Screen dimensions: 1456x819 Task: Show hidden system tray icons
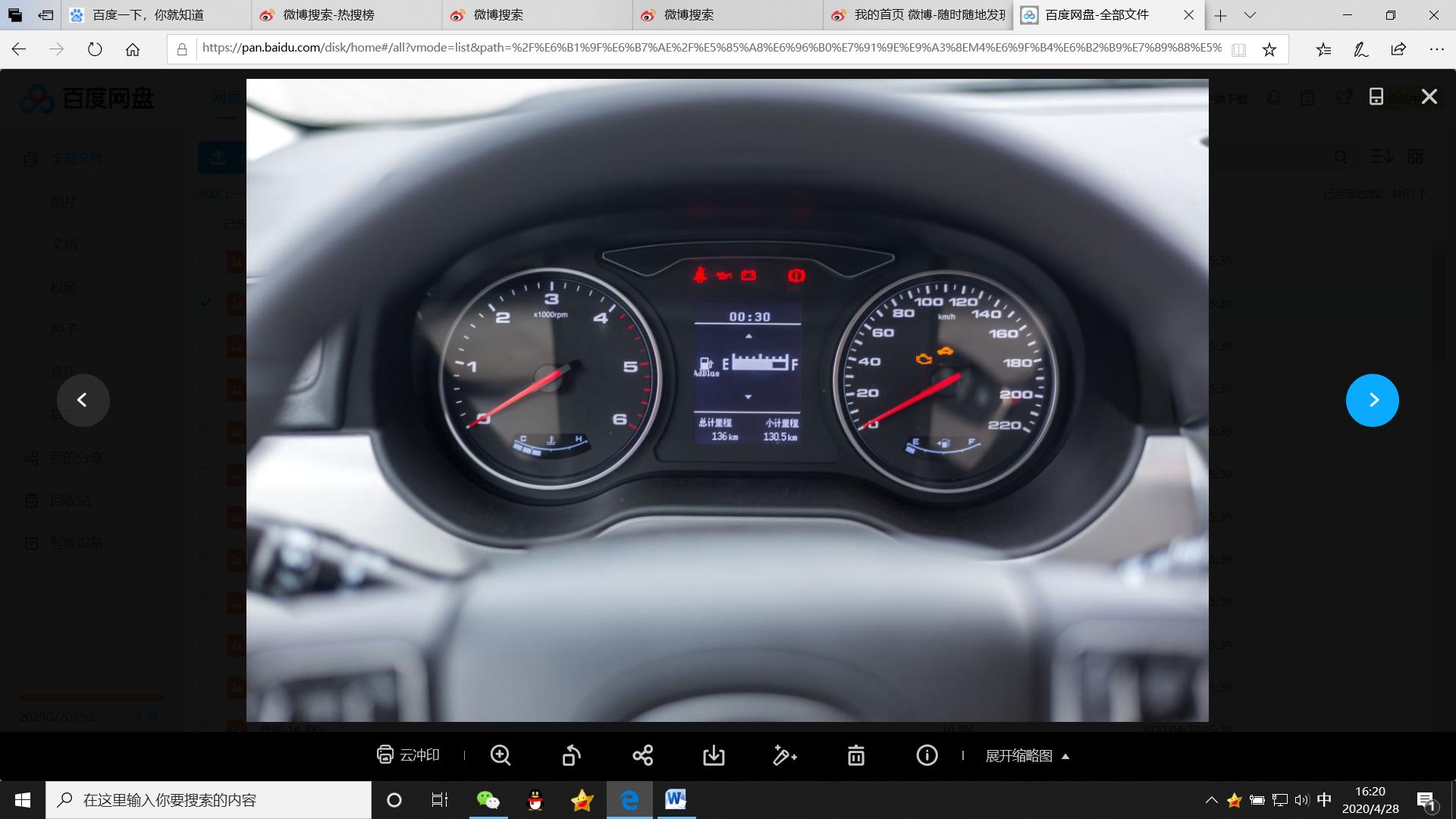[x=1211, y=800]
